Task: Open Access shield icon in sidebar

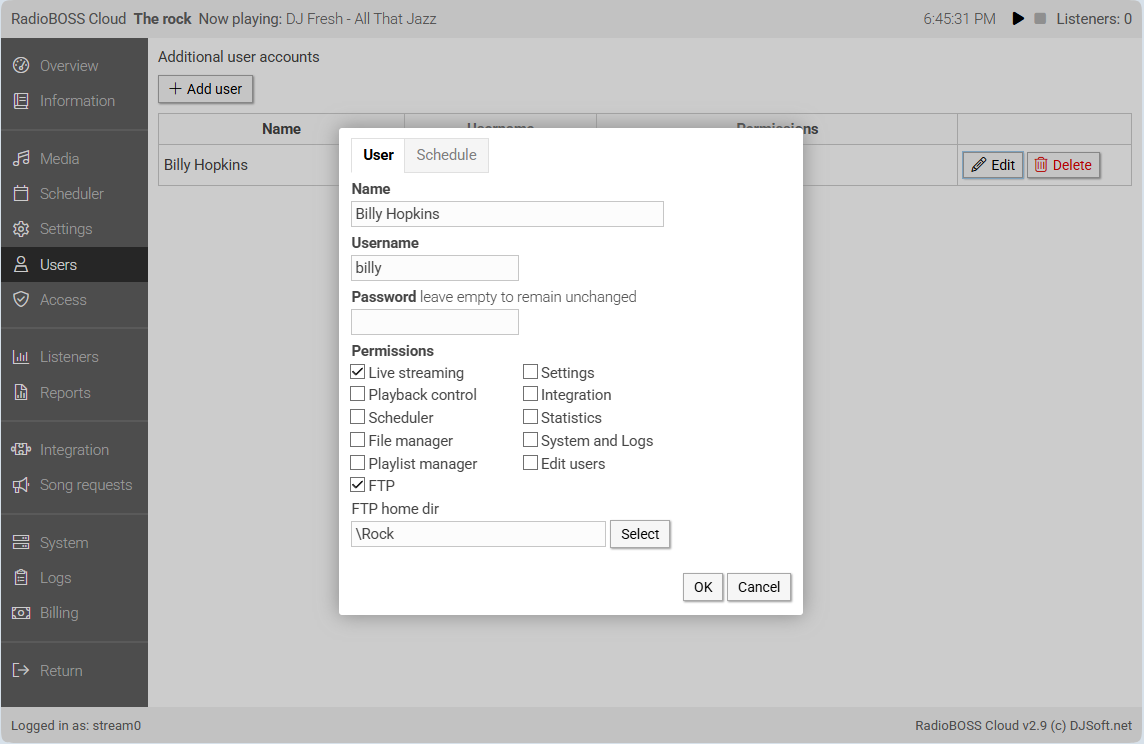Action: point(21,300)
